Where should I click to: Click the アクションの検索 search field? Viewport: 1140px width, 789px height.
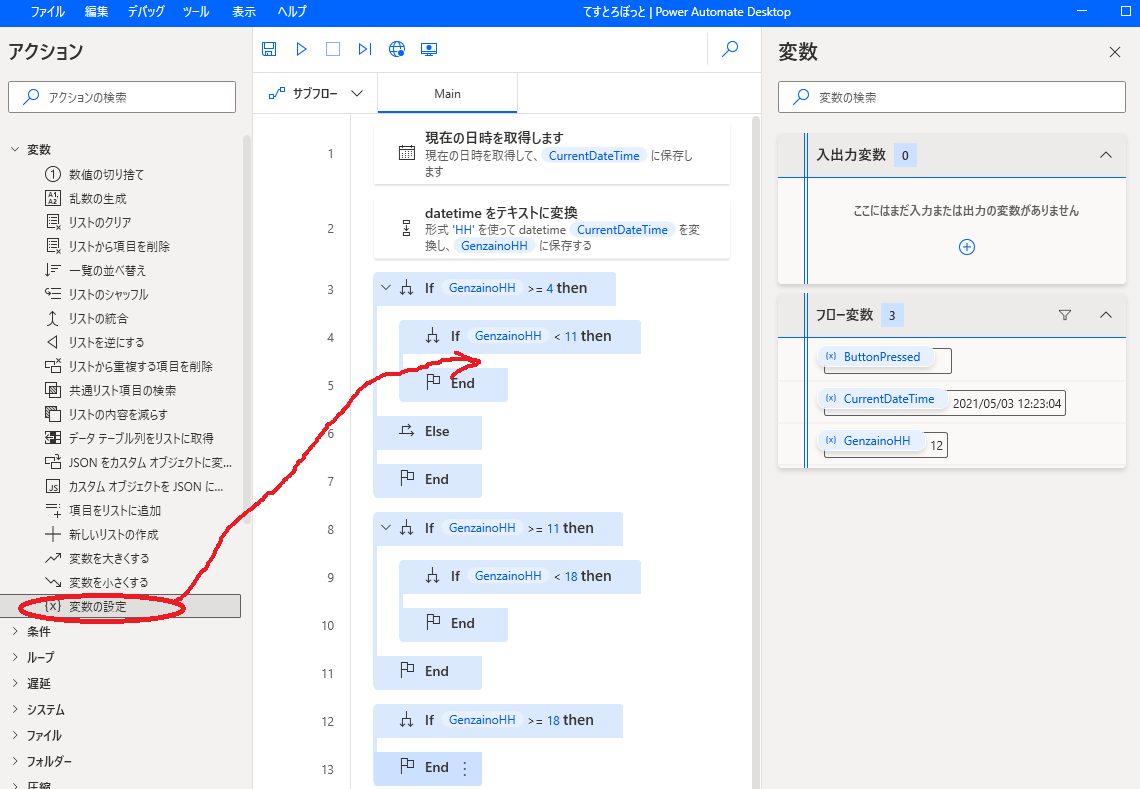[122, 97]
